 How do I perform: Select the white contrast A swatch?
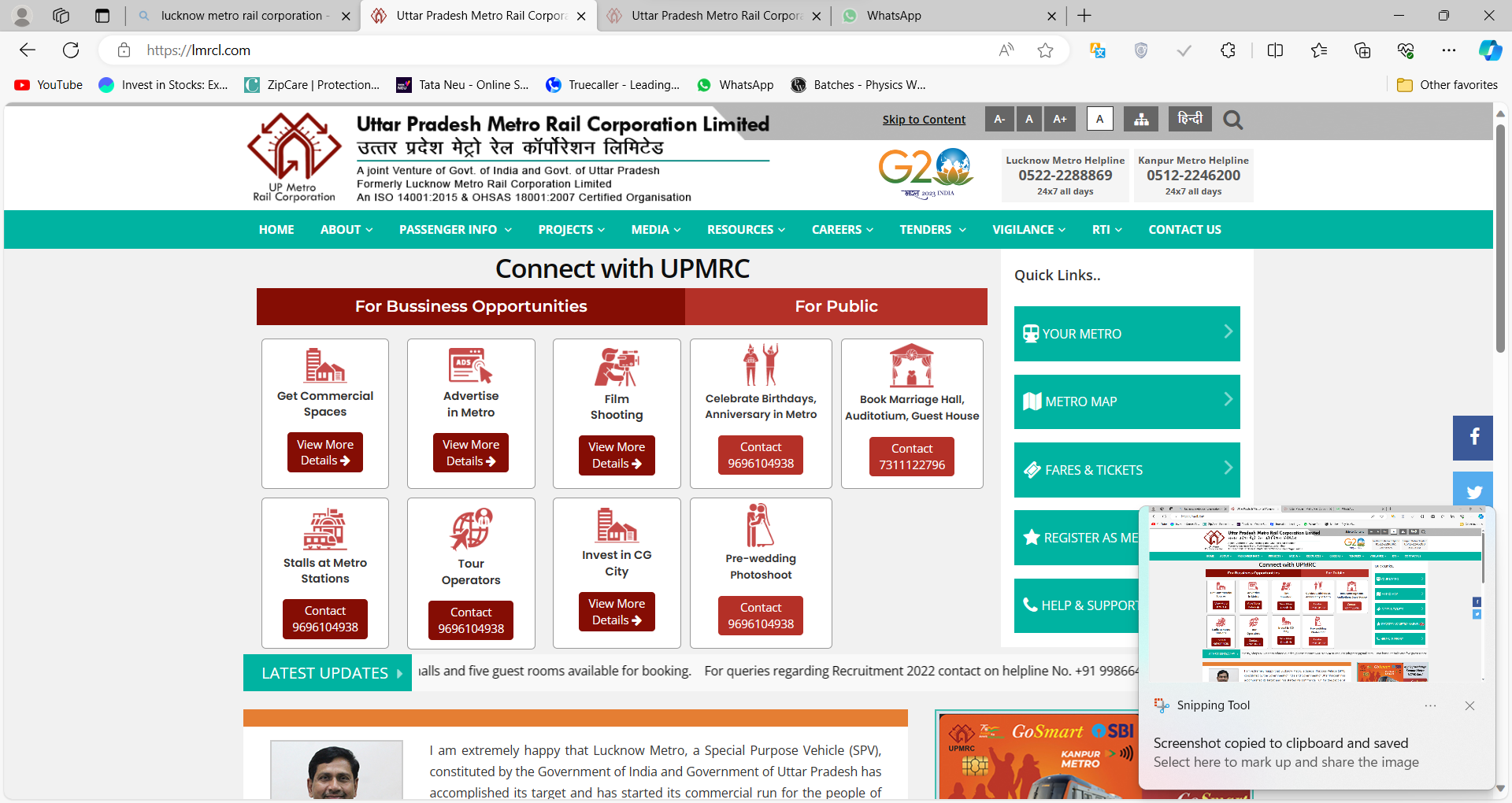click(x=1099, y=119)
